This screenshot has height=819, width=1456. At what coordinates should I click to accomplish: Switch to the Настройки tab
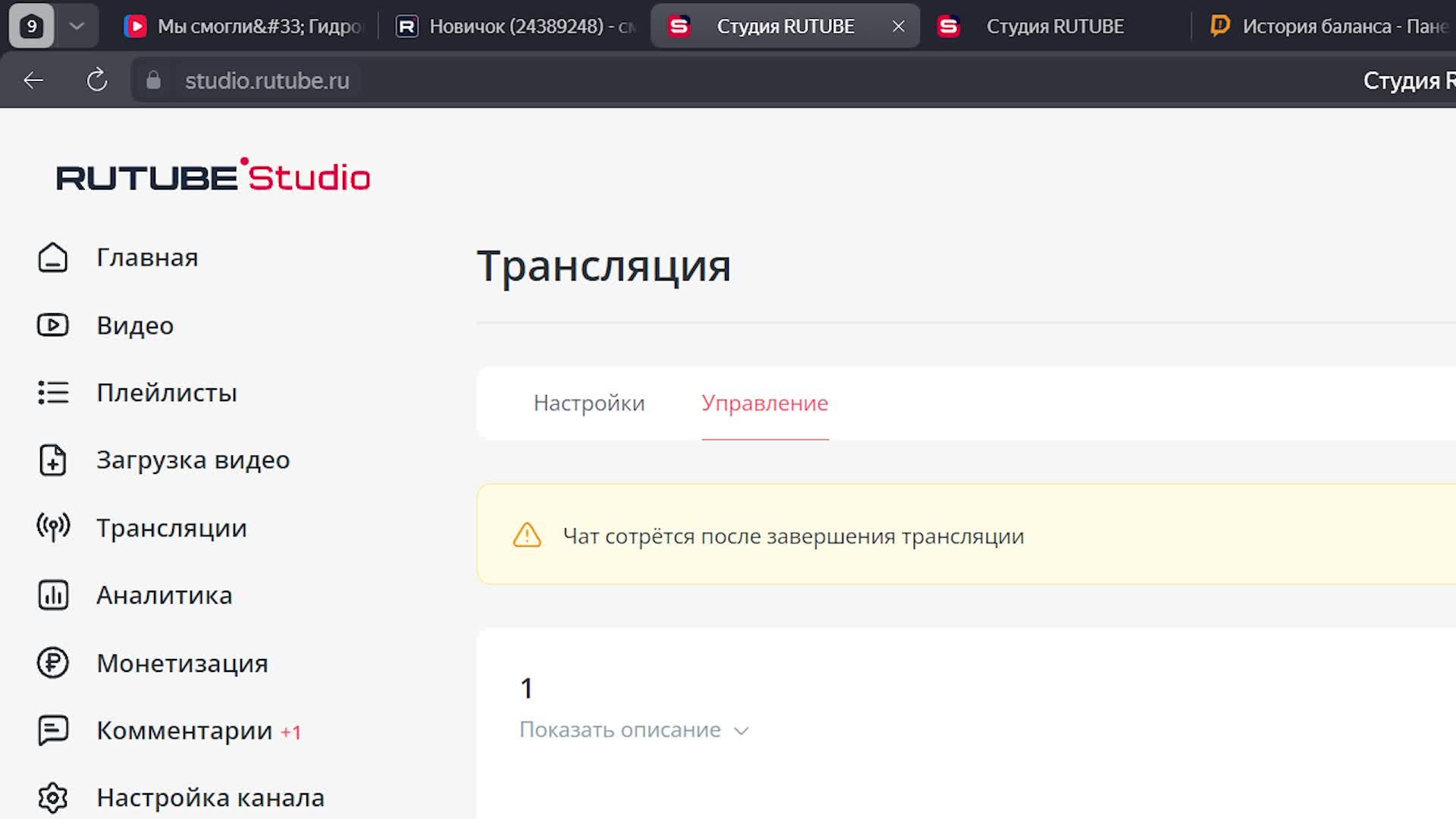[x=589, y=403]
